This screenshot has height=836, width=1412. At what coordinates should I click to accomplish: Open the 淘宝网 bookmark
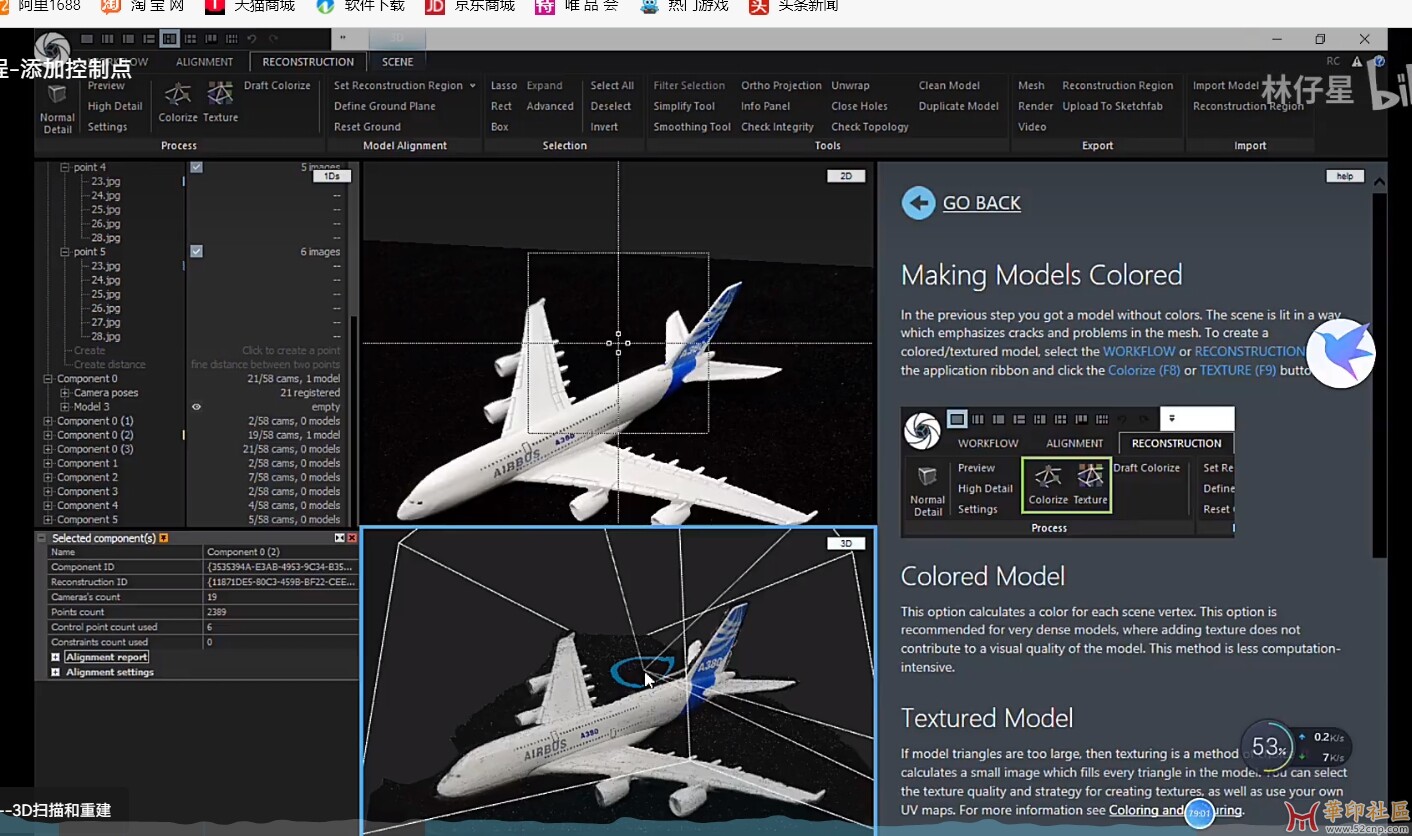point(143,6)
